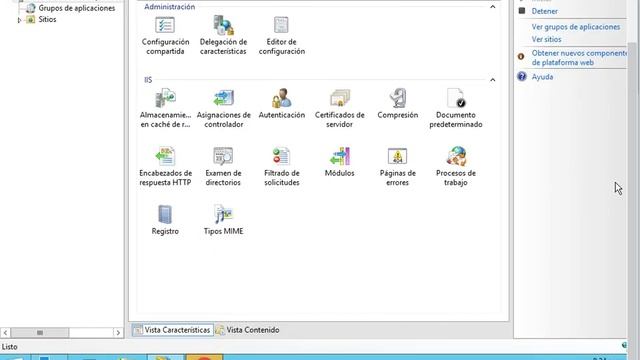Expand the Sitios tree node
640x360 pixels.
click(19, 20)
